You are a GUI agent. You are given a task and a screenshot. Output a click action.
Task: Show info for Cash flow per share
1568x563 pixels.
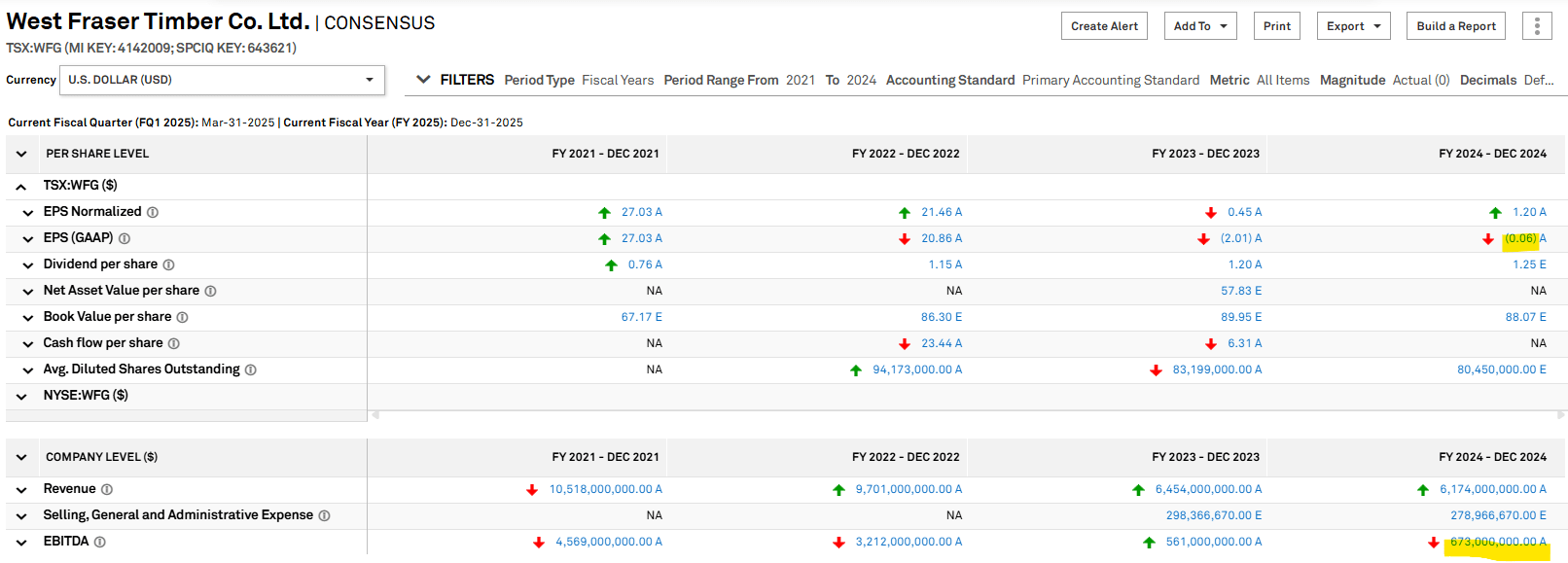(x=174, y=343)
